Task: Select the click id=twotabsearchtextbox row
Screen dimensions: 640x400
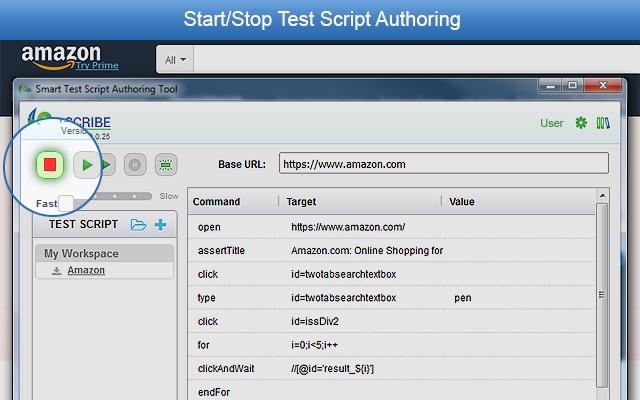Action: [392, 274]
